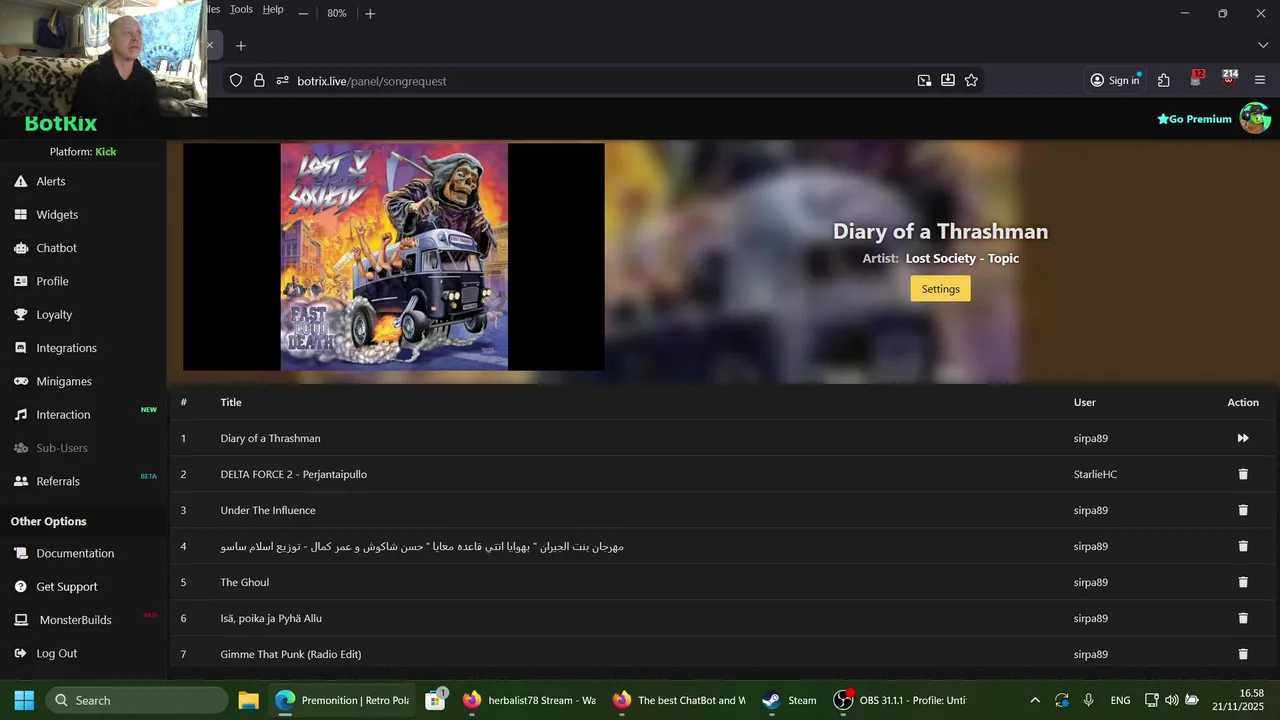Screen dimensions: 1280x720
Task: Delete DELTA FORCE 2 - Perjantaipullo from queue
Action: (1243, 474)
